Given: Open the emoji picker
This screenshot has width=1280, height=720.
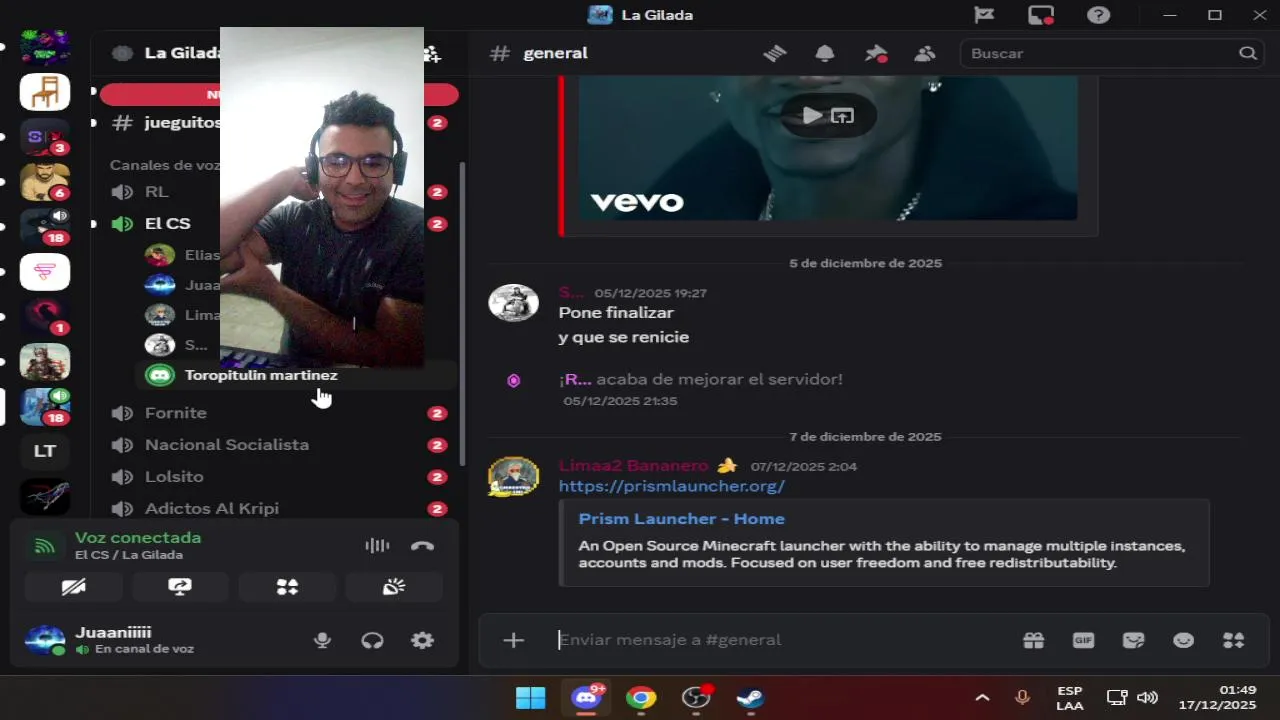Looking at the screenshot, I should (x=1183, y=640).
